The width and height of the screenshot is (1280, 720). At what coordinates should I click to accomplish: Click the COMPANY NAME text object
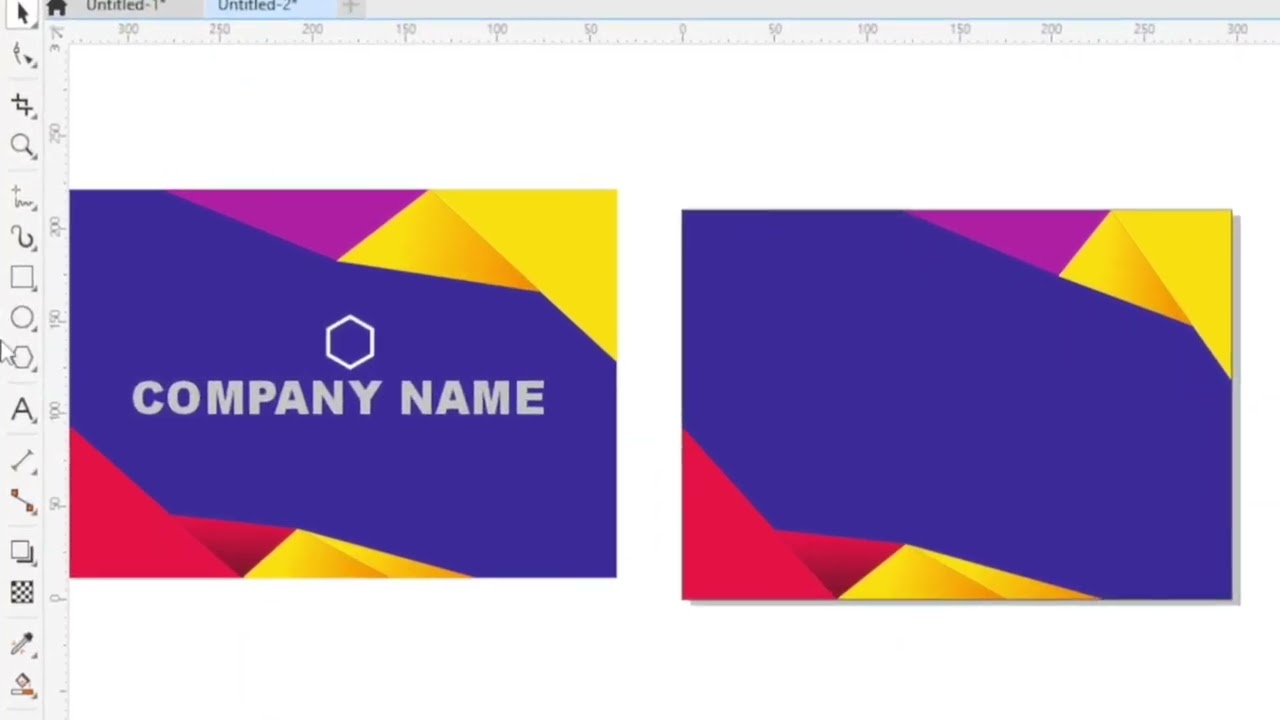[x=339, y=398]
